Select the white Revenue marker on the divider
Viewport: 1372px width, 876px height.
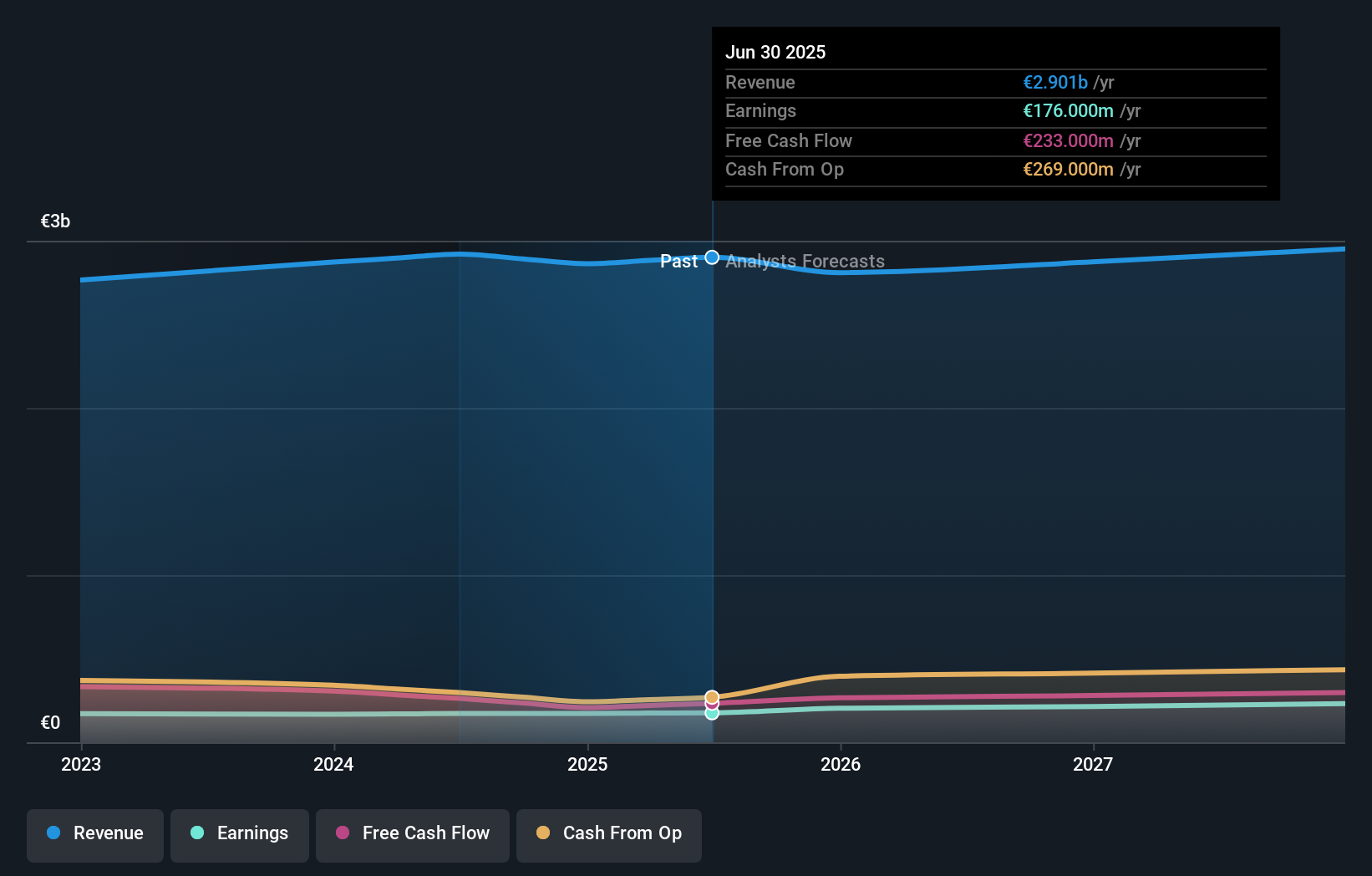coord(712,257)
